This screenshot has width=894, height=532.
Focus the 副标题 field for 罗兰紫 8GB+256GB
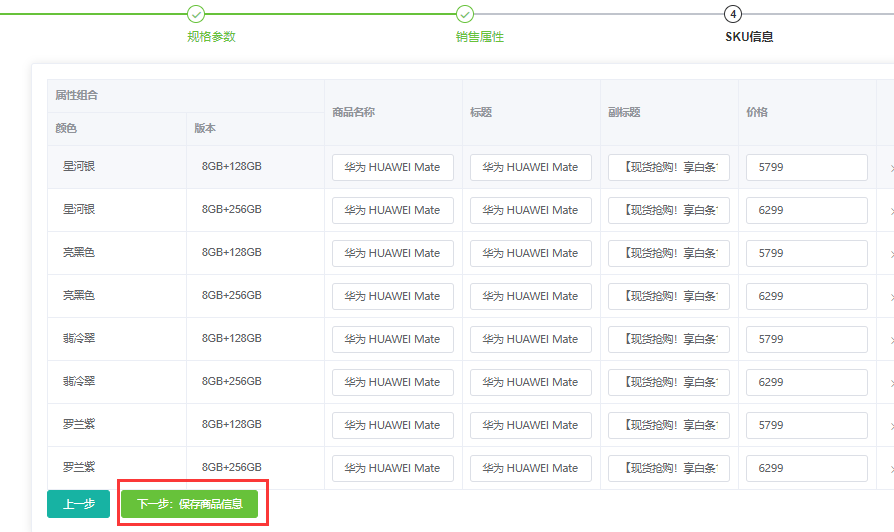(x=669, y=468)
